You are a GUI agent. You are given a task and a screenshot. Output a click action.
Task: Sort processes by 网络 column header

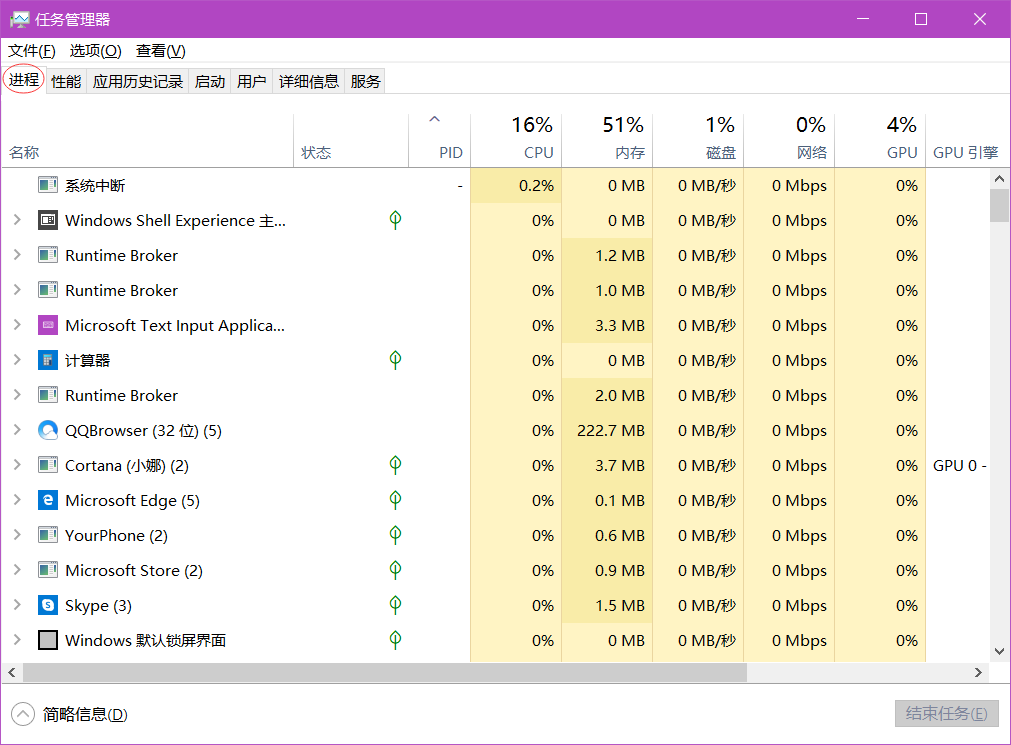coord(789,141)
